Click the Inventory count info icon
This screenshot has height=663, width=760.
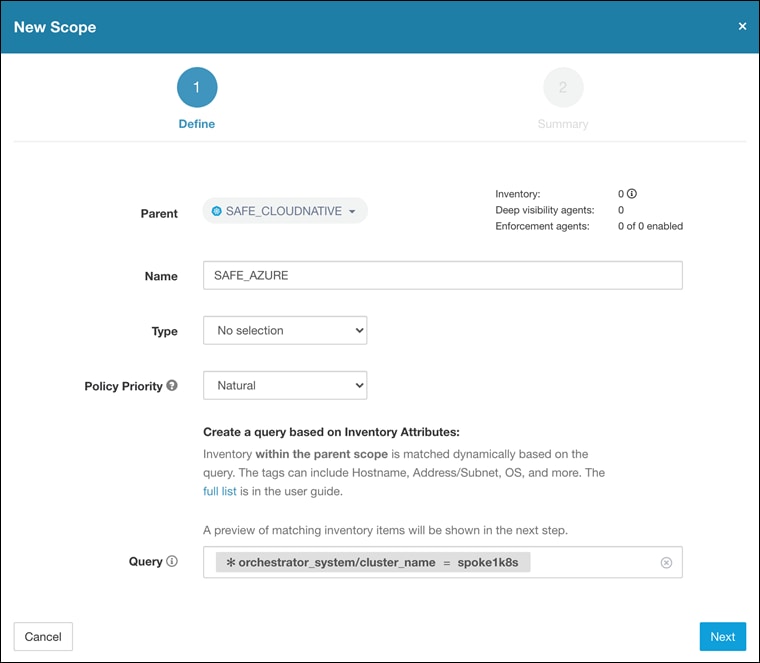click(632, 194)
